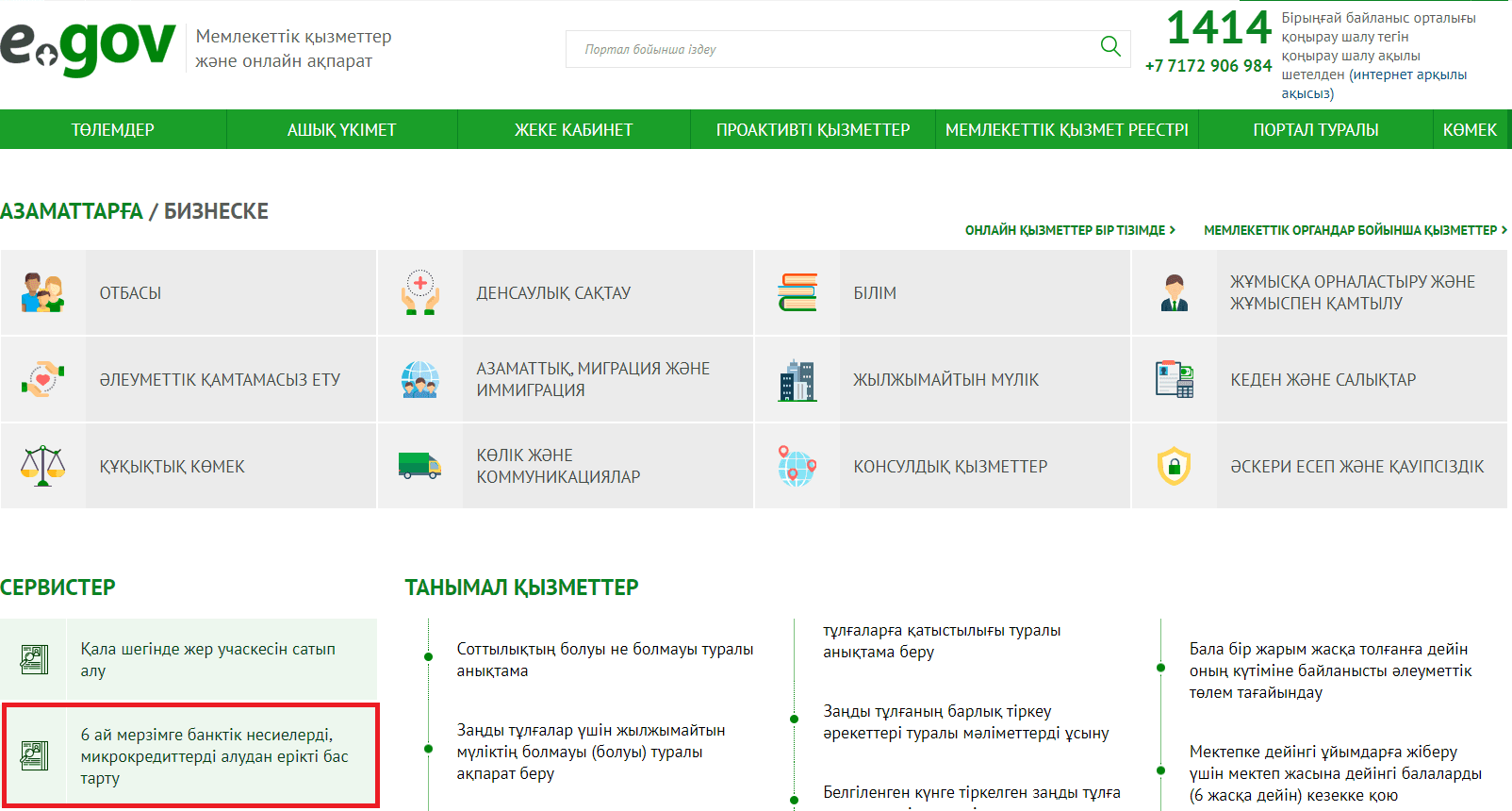The width and height of the screenshot is (1512, 811).
Task: Open МЕМЛЕКЕТТІК ҚЫЗМЕТ РЕЕСТРІ menu item
Action: tap(1067, 130)
